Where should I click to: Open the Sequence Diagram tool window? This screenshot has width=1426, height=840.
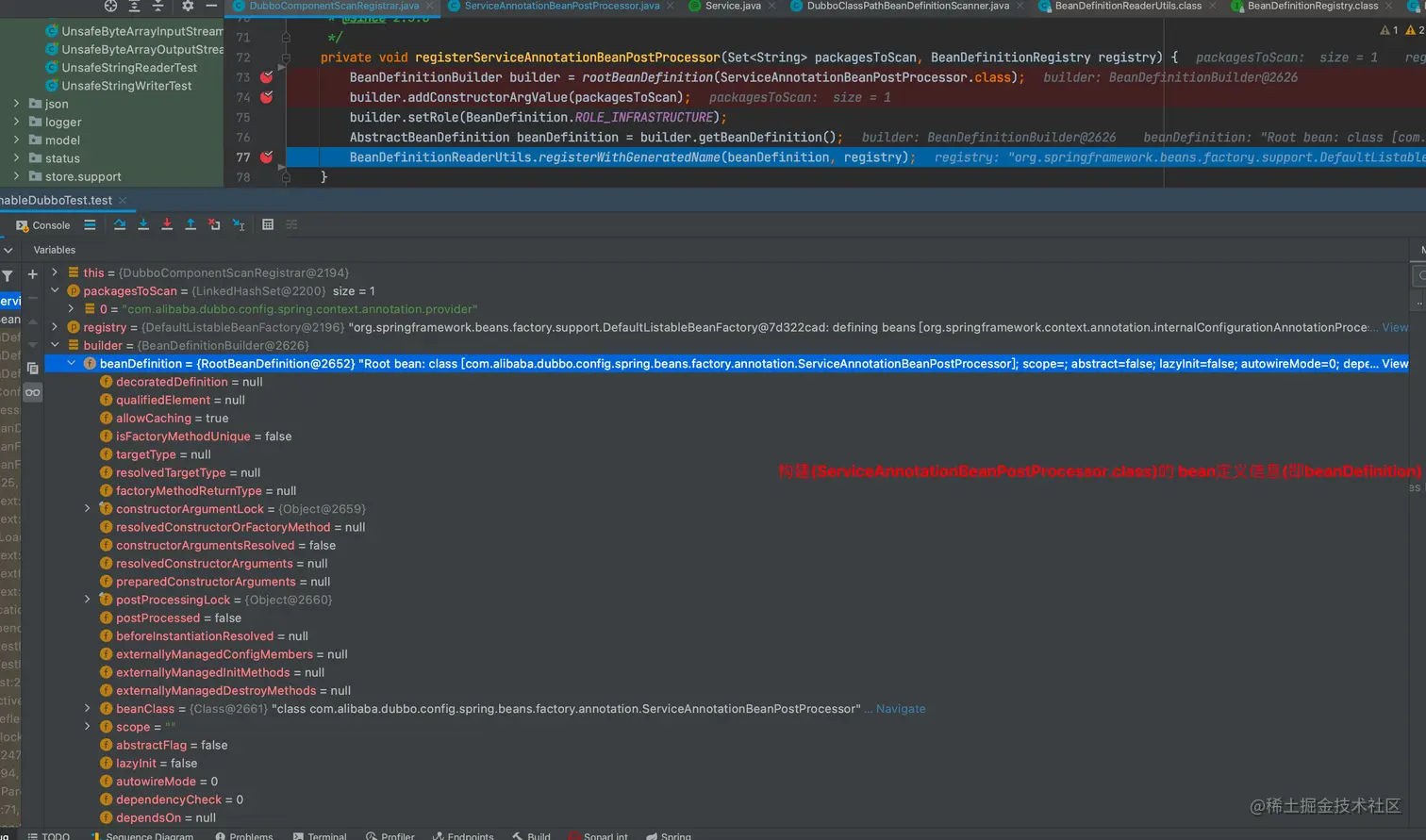click(x=141, y=835)
